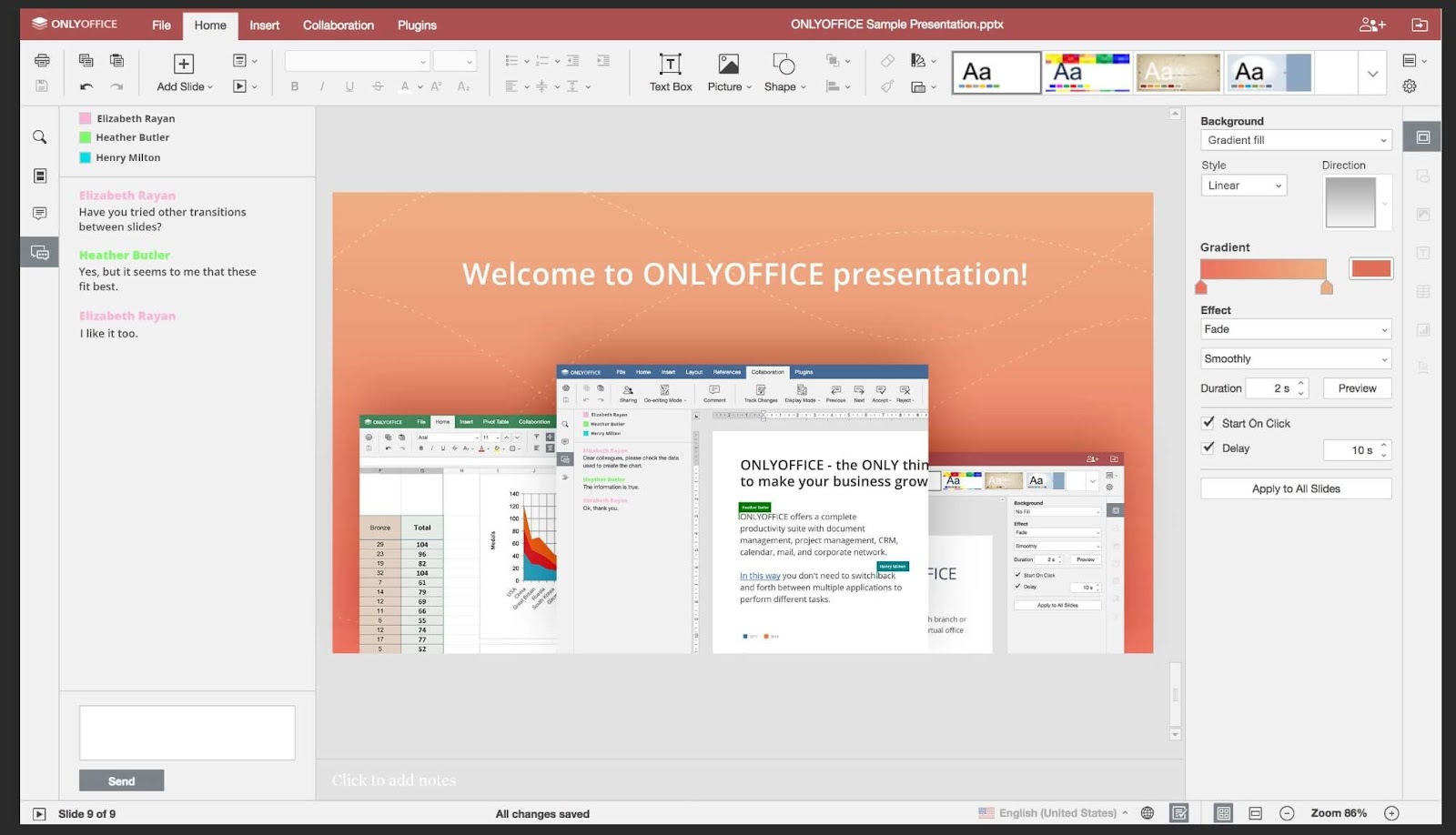Increase Delay with stepper up arrow

click(1384, 445)
